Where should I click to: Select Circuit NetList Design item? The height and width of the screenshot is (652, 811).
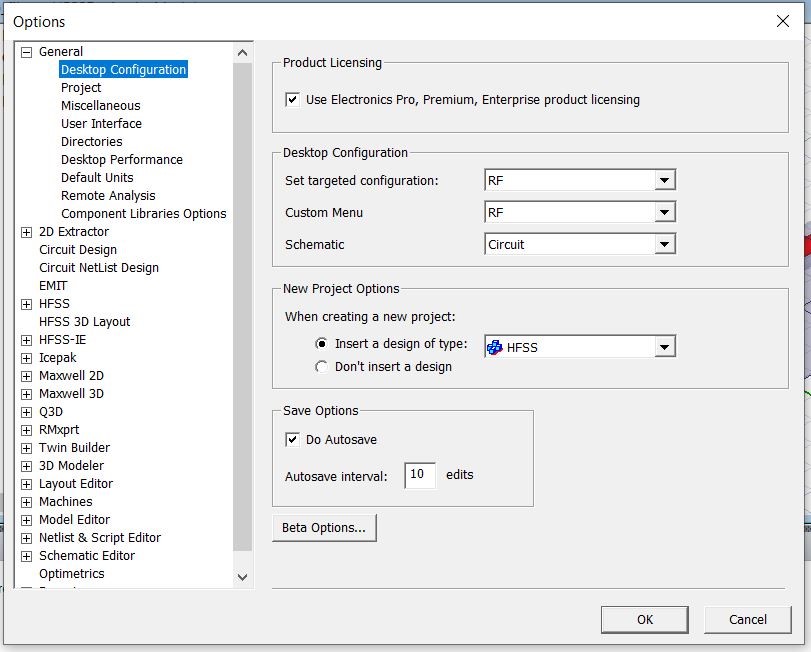[x=99, y=268]
